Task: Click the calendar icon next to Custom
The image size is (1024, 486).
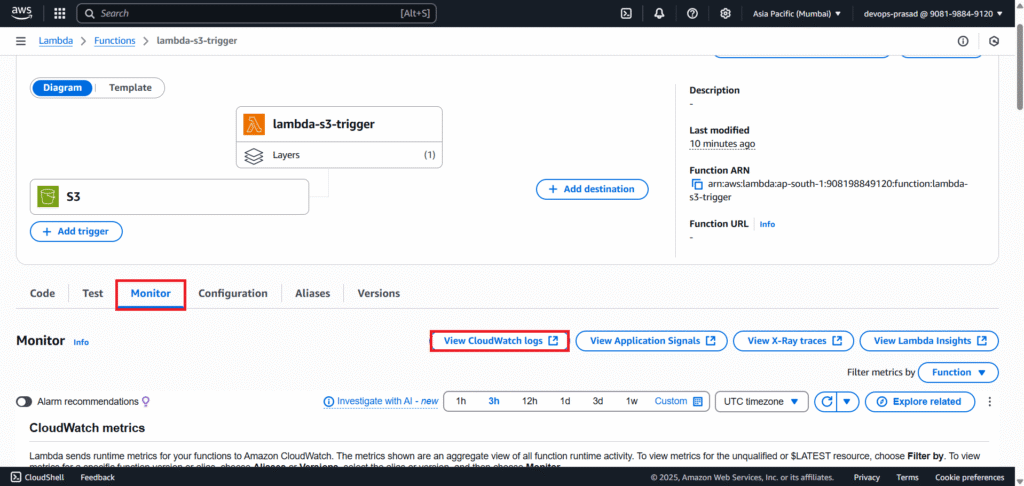Action: [x=697, y=401]
